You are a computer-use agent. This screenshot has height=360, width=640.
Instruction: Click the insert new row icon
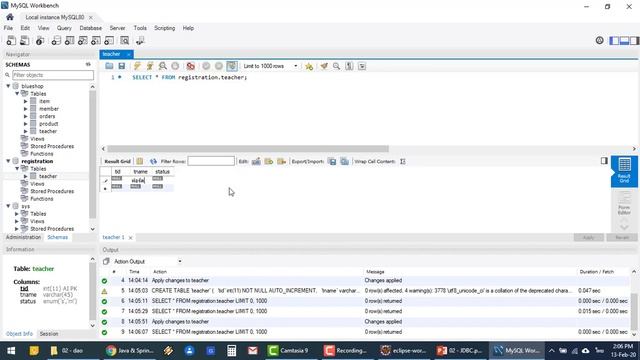tap(269, 162)
